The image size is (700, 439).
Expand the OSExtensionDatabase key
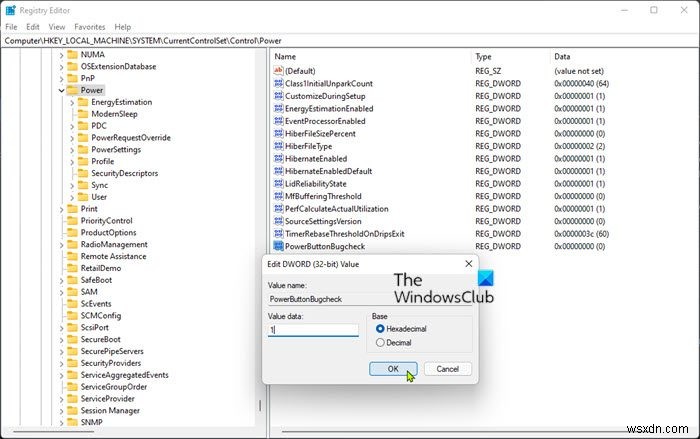(61, 67)
